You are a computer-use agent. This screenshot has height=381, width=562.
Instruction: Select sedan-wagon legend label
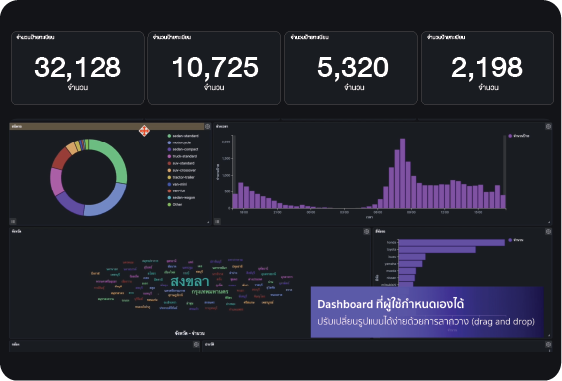coord(184,197)
